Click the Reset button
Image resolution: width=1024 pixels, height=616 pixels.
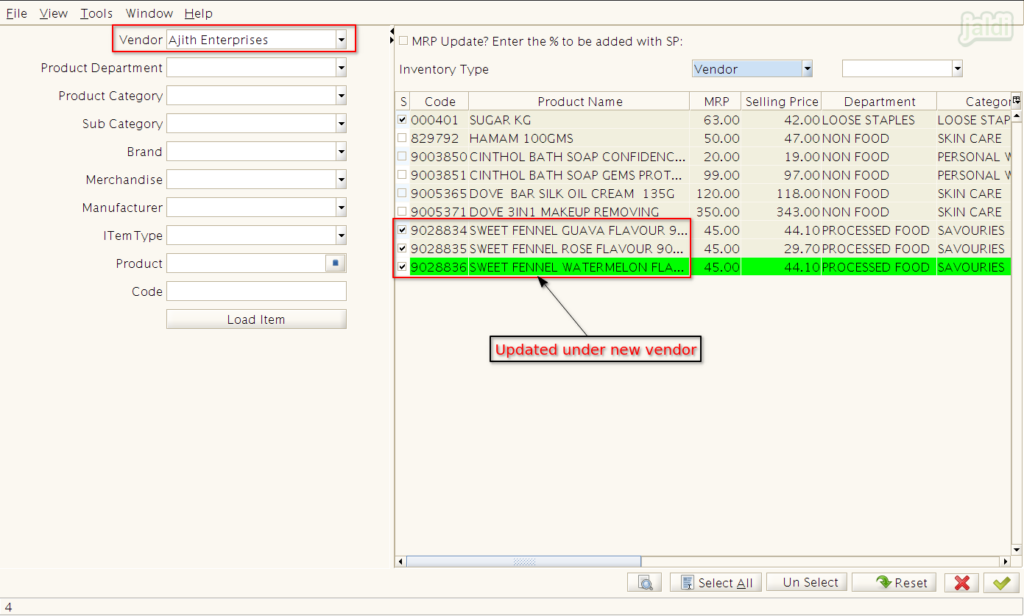coord(894,583)
